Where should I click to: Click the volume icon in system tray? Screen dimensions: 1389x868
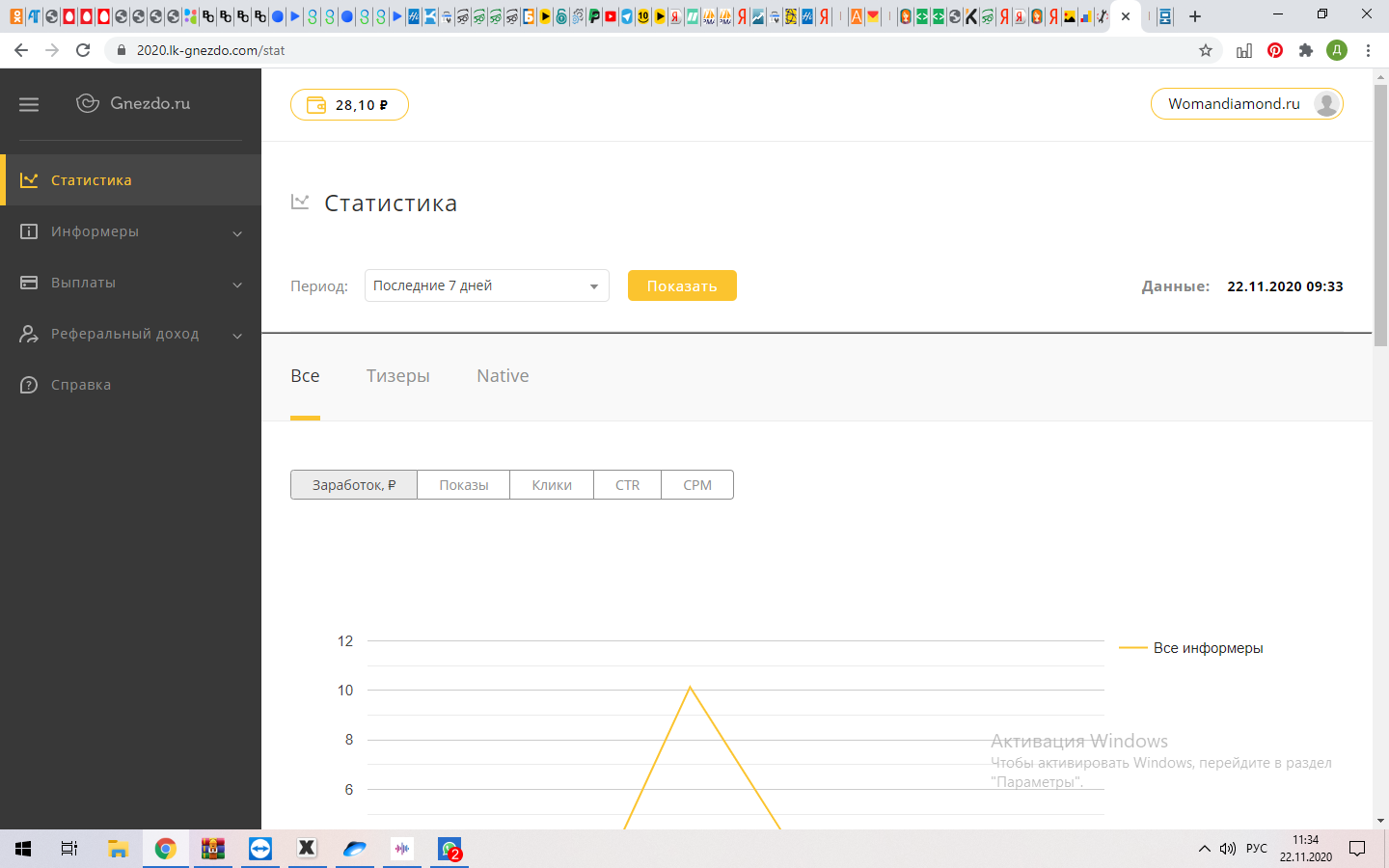(x=1228, y=849)
